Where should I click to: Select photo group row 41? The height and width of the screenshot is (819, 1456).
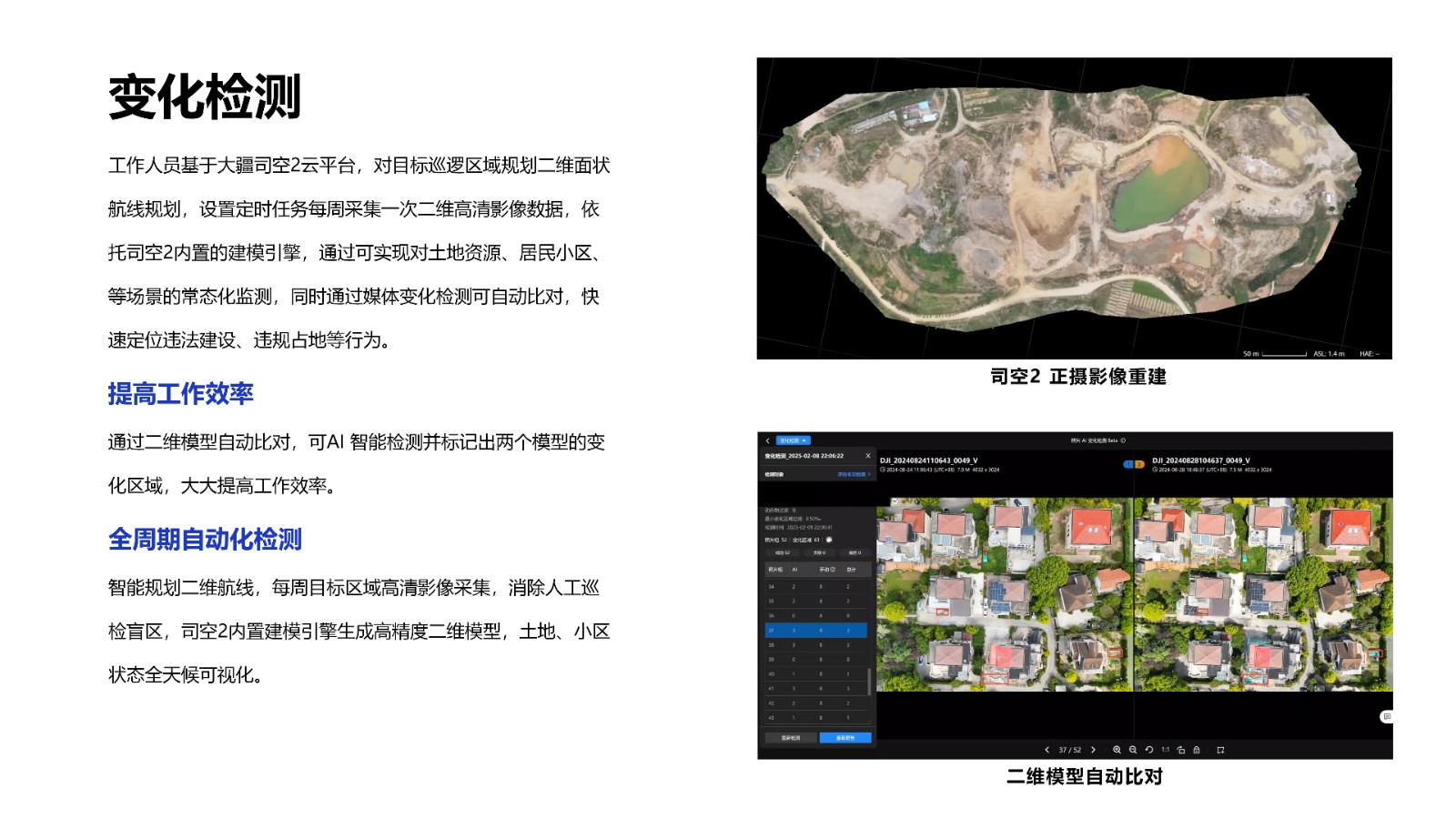(x=816, y=688)
